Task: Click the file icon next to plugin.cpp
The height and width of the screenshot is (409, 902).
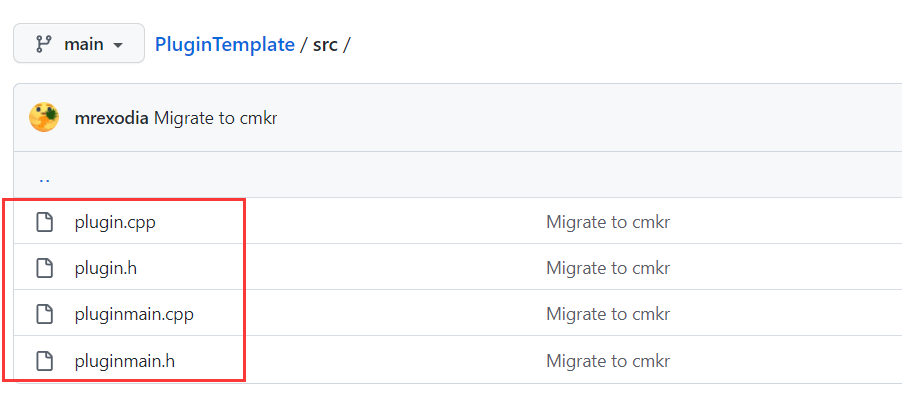Action: 44,221
